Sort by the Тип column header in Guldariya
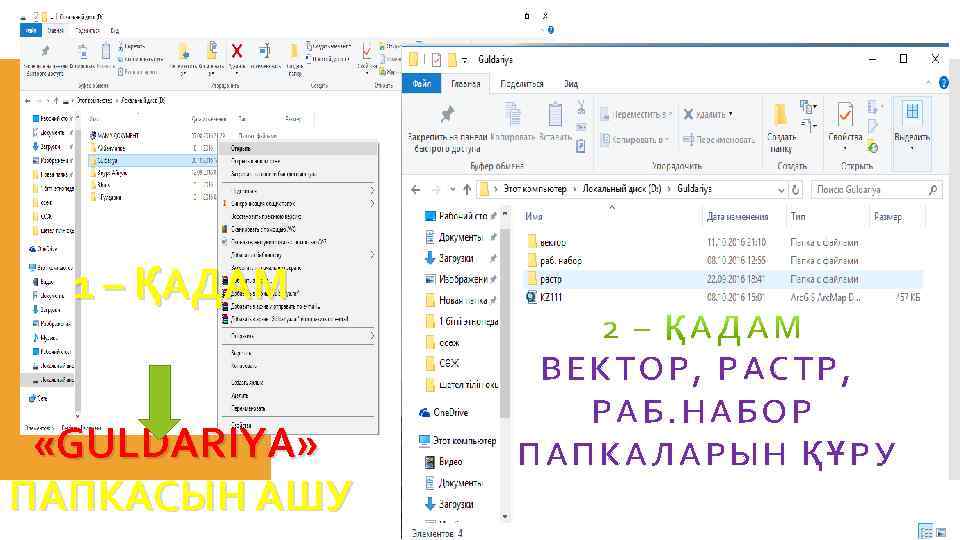The width and height of the screenshot is (960, 540). click(x=798, y=216)
